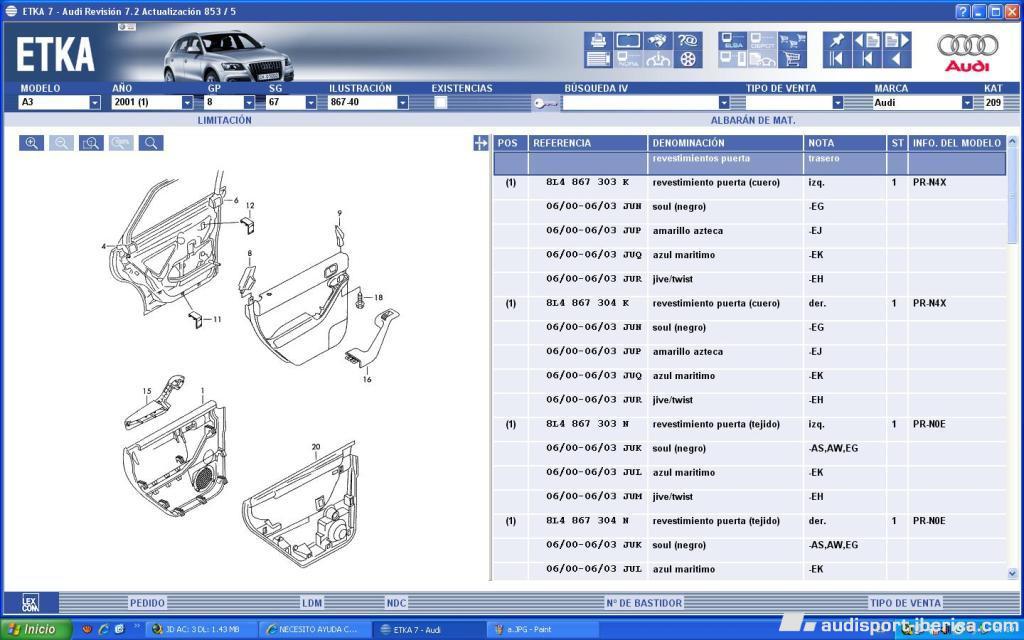Expand the Año dropdown showing 2001 (1)
This screenshot has height=640, width=1024.
click(187, 103)
